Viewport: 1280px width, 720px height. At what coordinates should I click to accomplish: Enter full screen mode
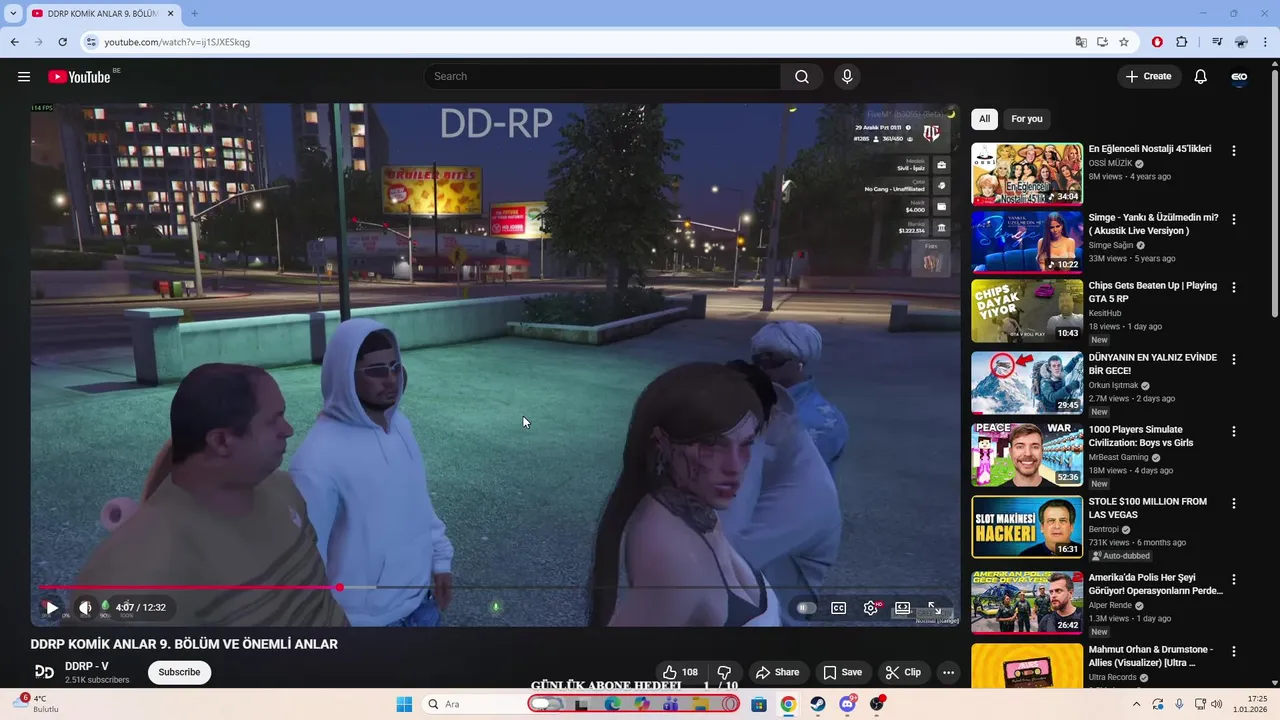pos(935,608)
